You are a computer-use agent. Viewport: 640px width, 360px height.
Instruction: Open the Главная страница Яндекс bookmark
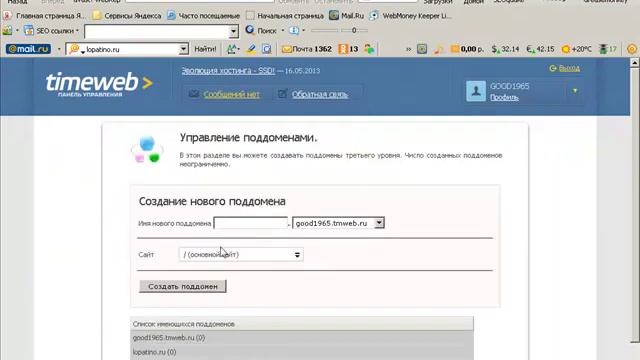pos(44,16)
